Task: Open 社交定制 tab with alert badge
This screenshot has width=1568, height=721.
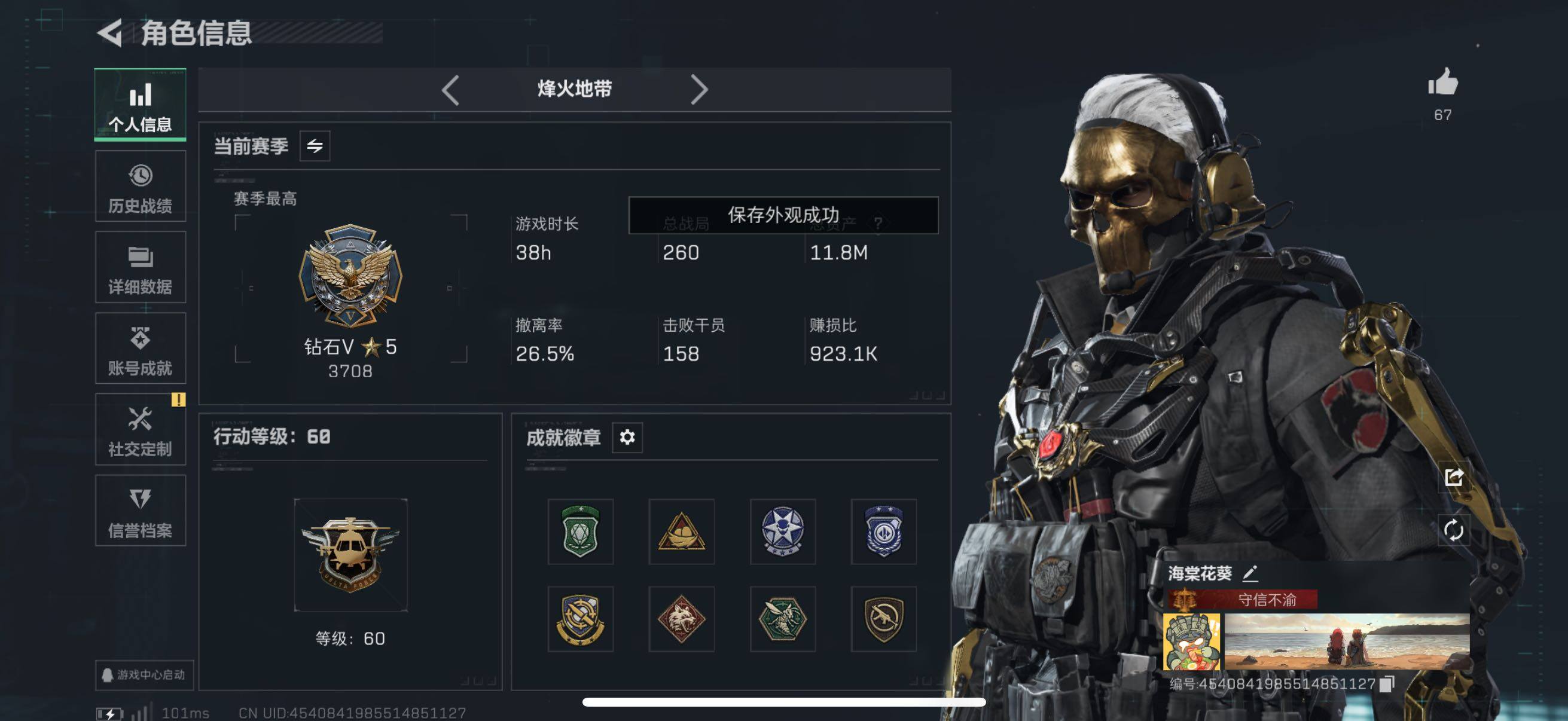Action: tap(141, 430)
